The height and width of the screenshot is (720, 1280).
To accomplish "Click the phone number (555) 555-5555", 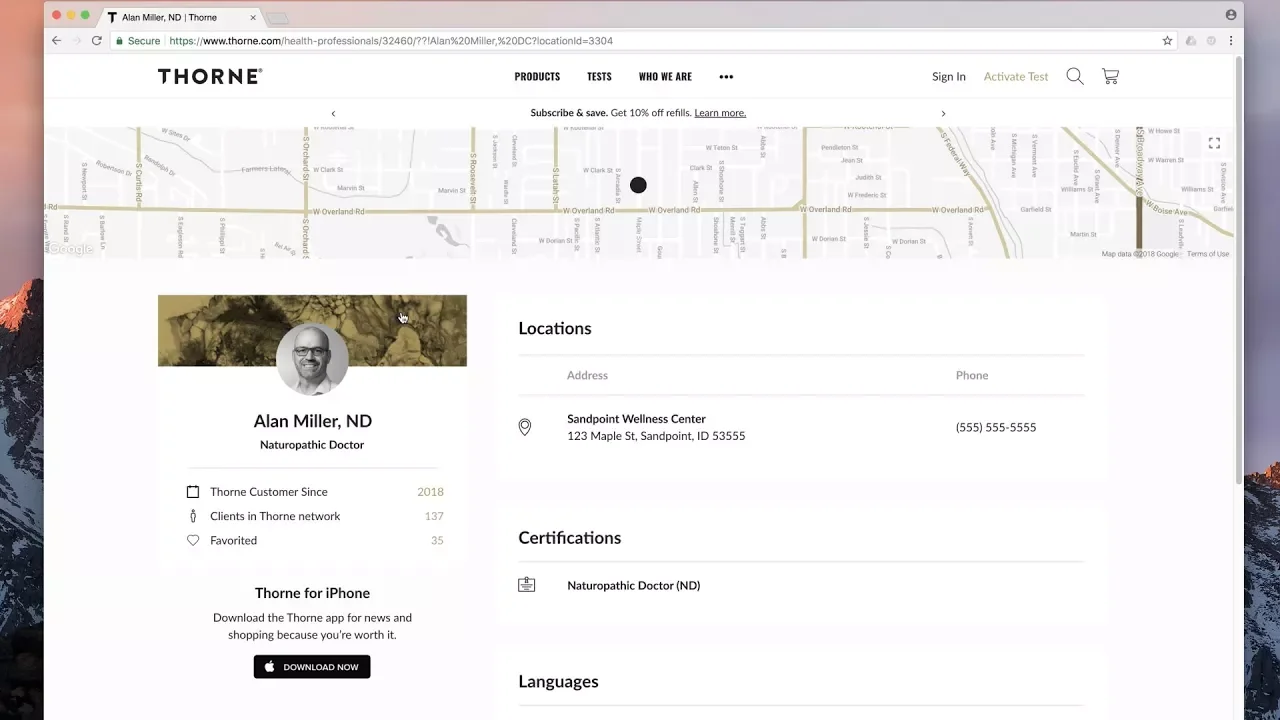I will tap(996, 427).
